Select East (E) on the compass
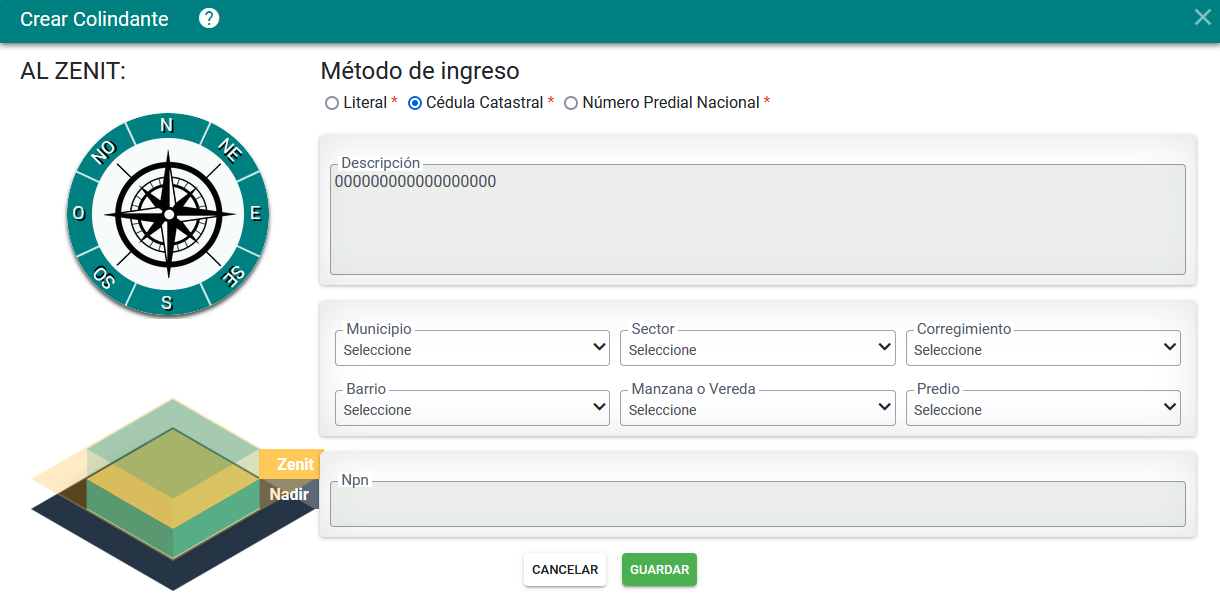The height and width of the screenshot is (596, 1220). pos(255,213)
